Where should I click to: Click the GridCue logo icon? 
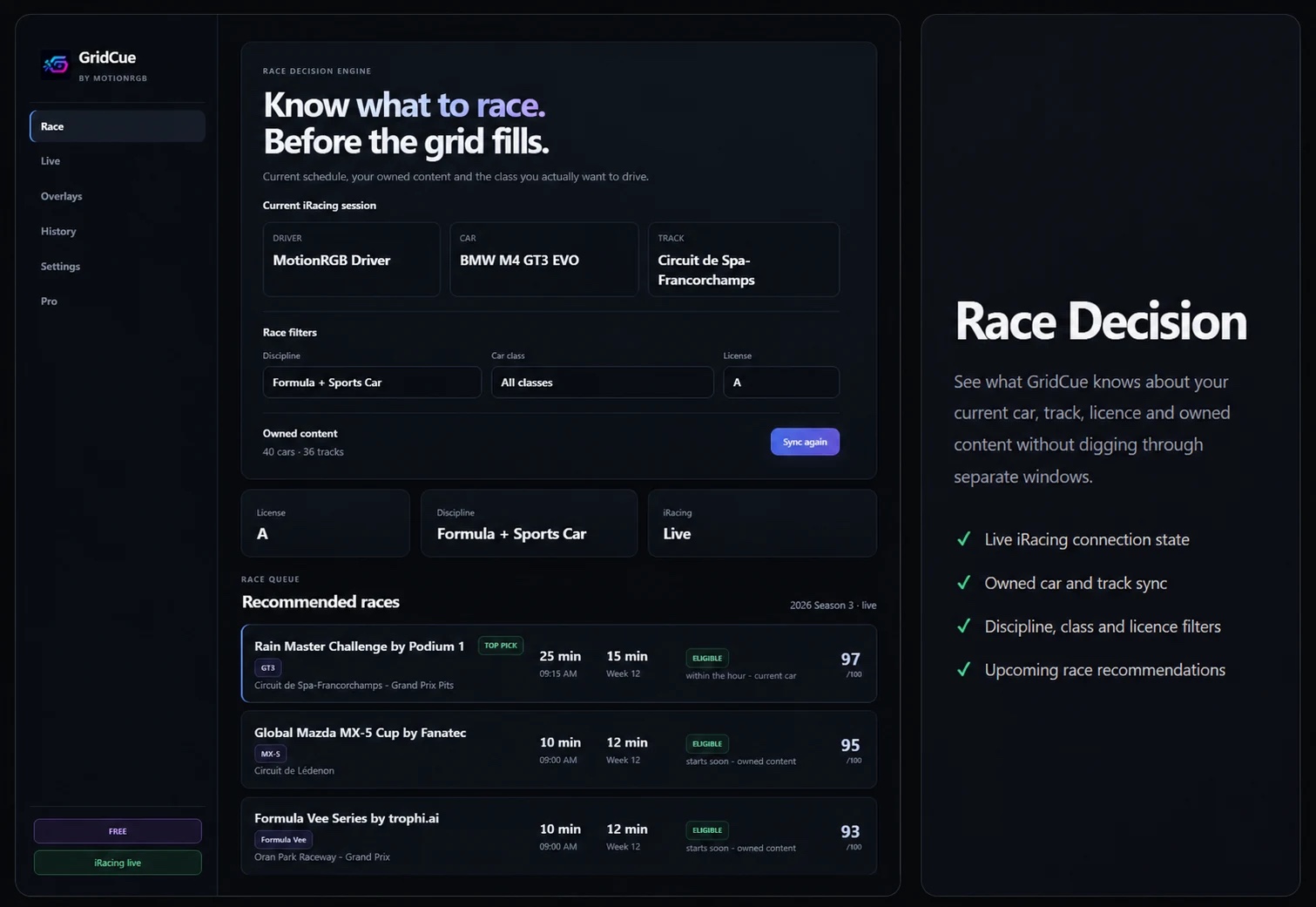[x=56, y=64]
